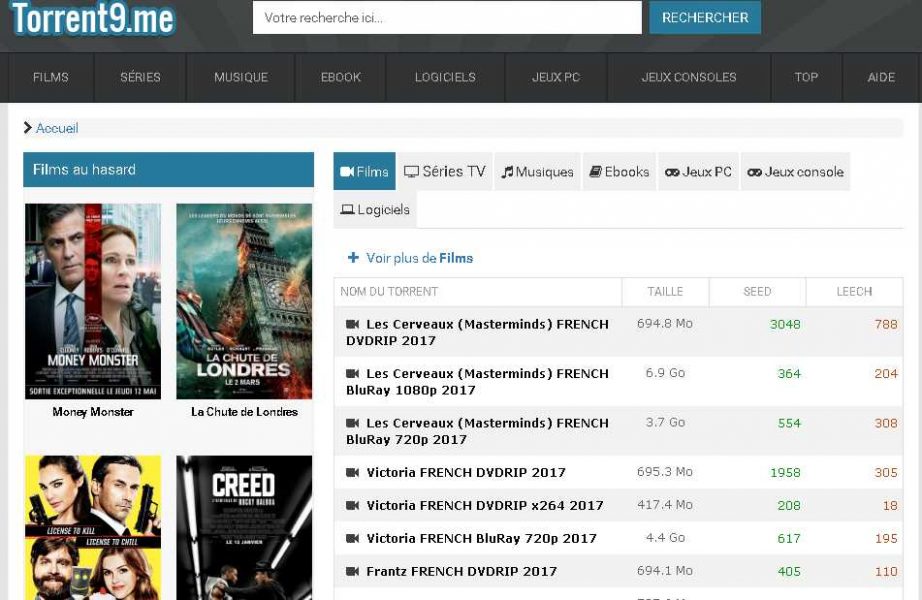Click the gamepad icon beside Jeux console
This screenshot has width=922, height=600.
coord(754,172)
